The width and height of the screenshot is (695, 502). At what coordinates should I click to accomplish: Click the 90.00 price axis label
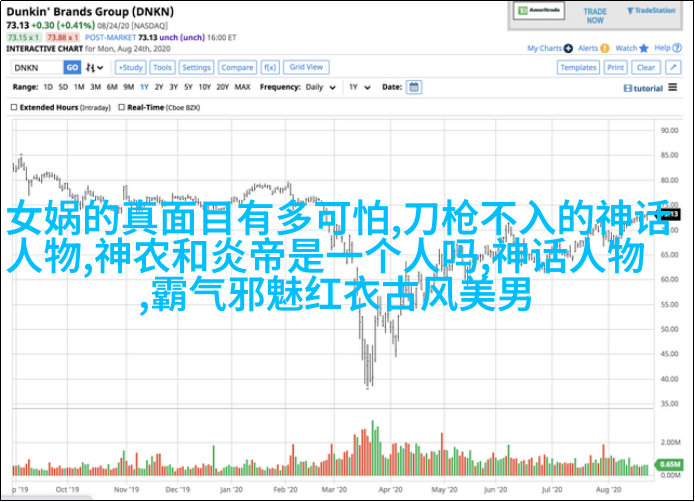(x=669, y=131)
